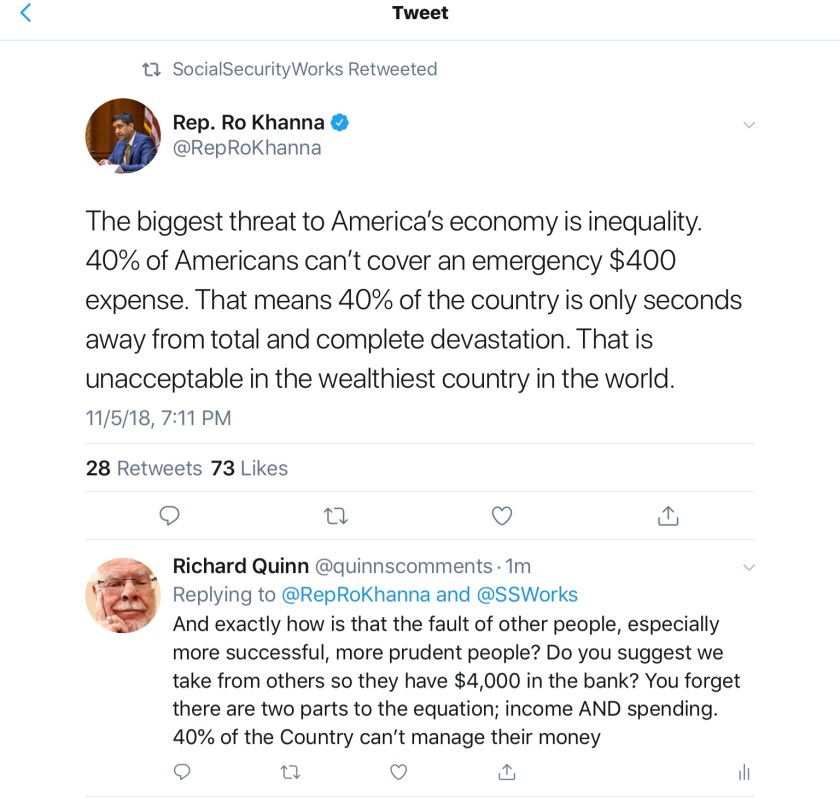
Task: Open SocialSecurityWorks Retweeted label
Action: point(304,69)
